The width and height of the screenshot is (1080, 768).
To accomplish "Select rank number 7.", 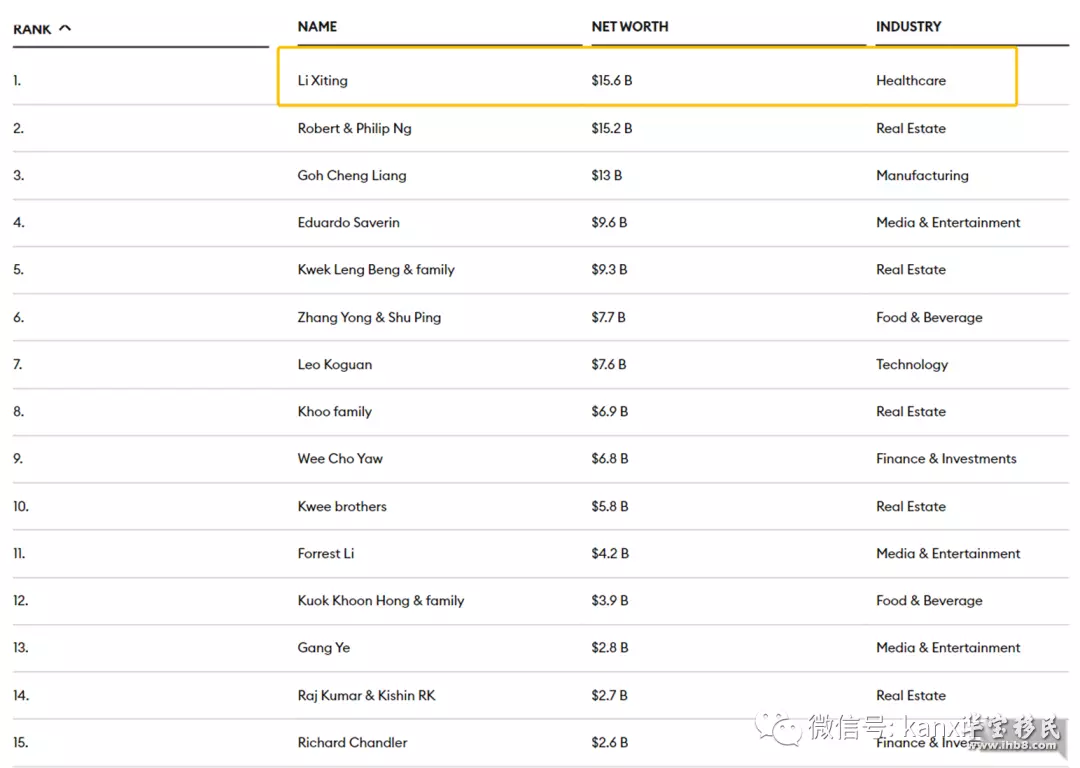I will pyautogui.click(x=18, y=364).
